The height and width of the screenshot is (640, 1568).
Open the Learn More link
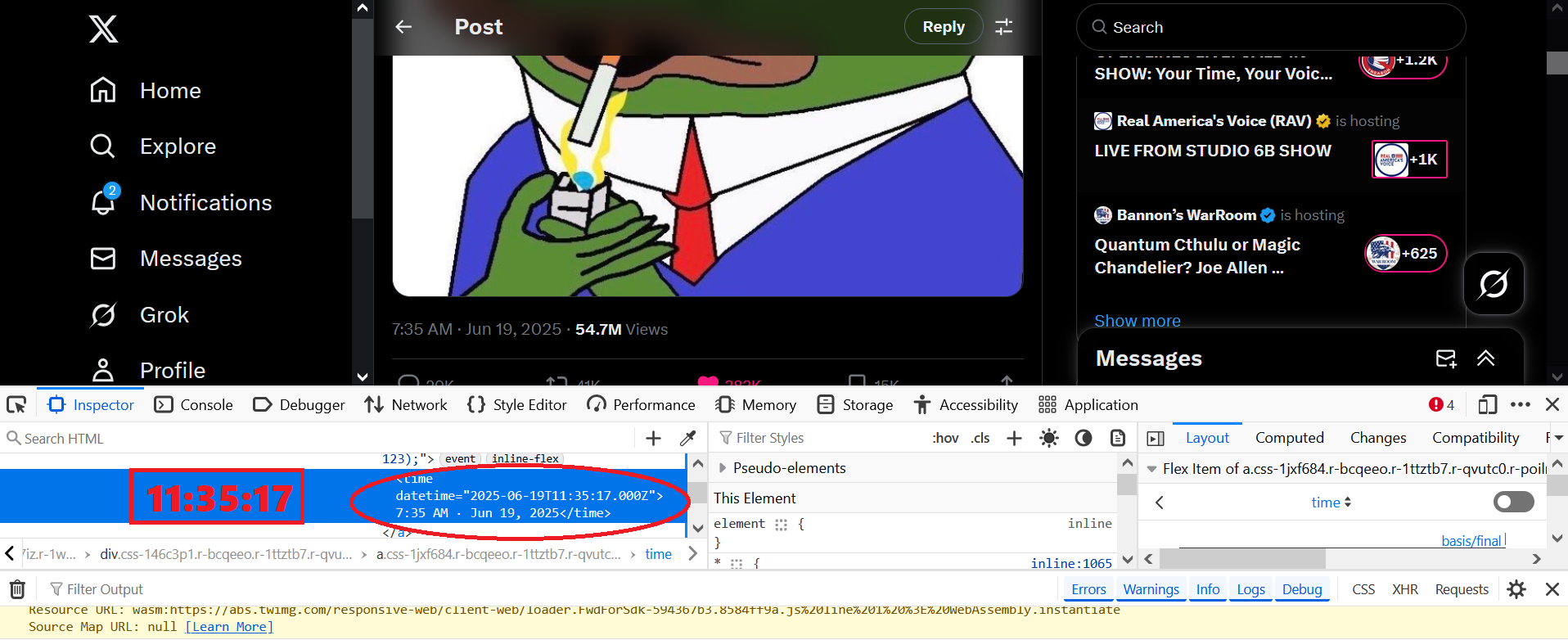click(x=229, y=627)
